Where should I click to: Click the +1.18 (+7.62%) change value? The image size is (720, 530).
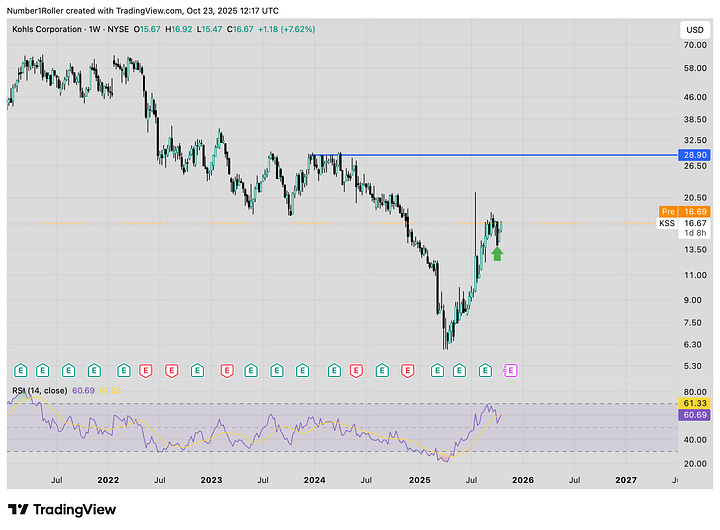(x=287, y=29)
